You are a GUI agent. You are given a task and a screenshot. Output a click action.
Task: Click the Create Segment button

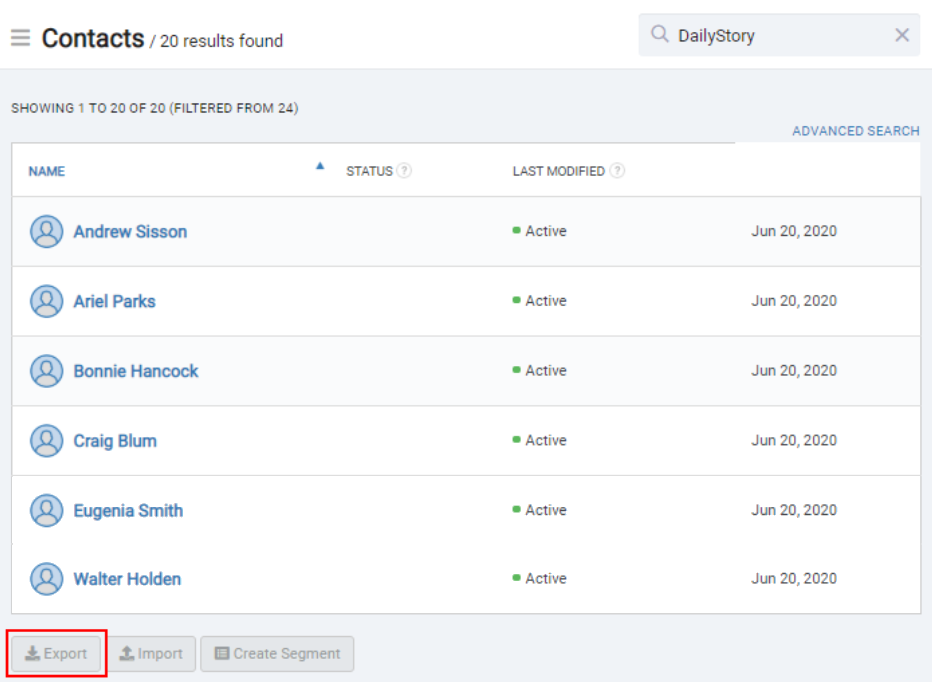click(278, 653)
